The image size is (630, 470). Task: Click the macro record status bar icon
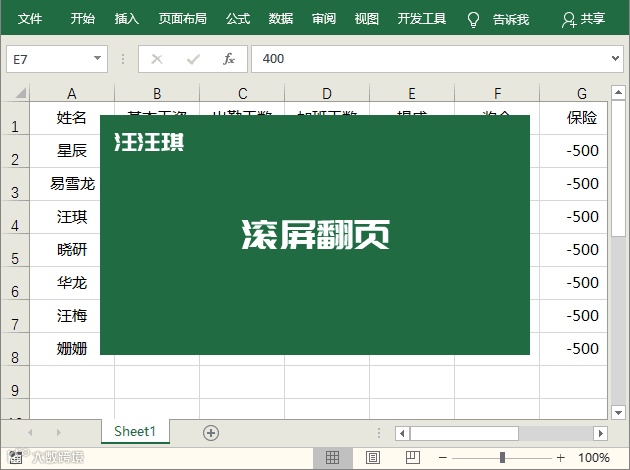[x=15, y=457]
